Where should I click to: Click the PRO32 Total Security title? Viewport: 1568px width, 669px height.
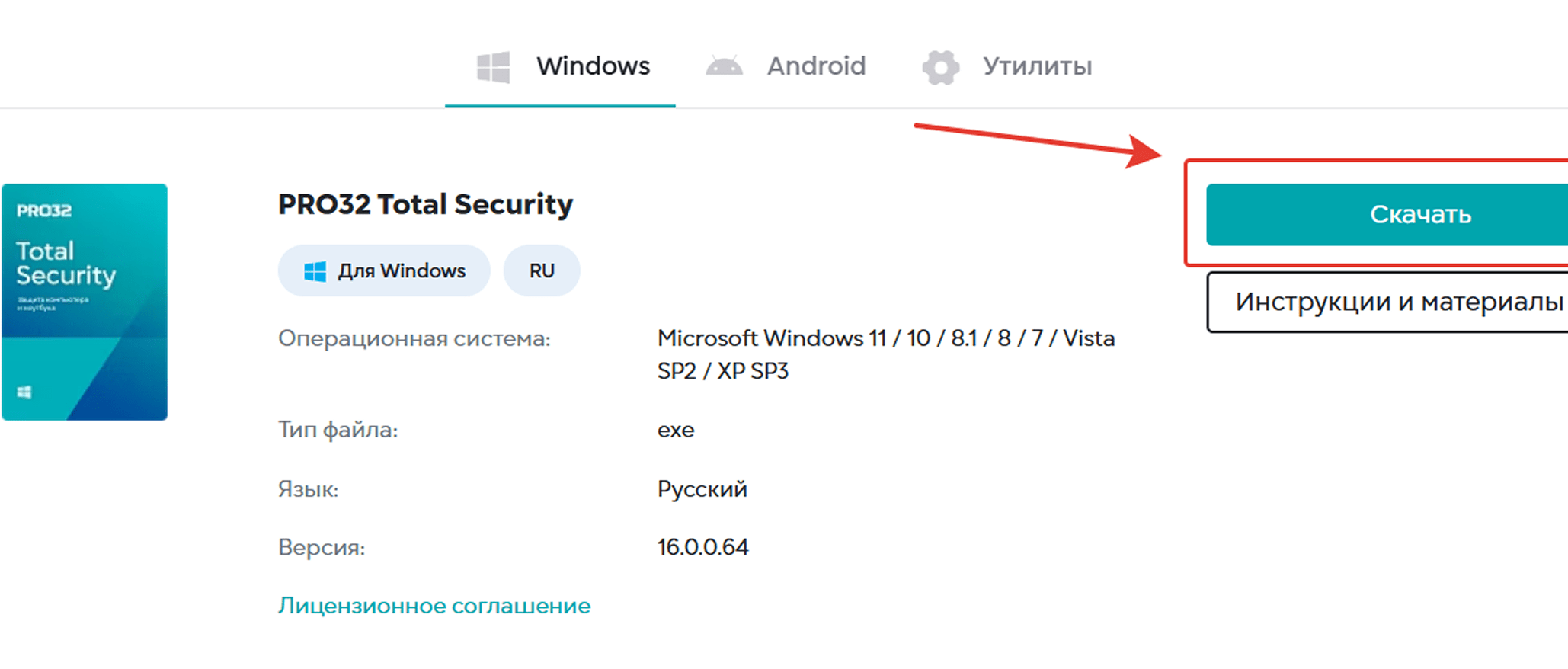tap(425, 203)
